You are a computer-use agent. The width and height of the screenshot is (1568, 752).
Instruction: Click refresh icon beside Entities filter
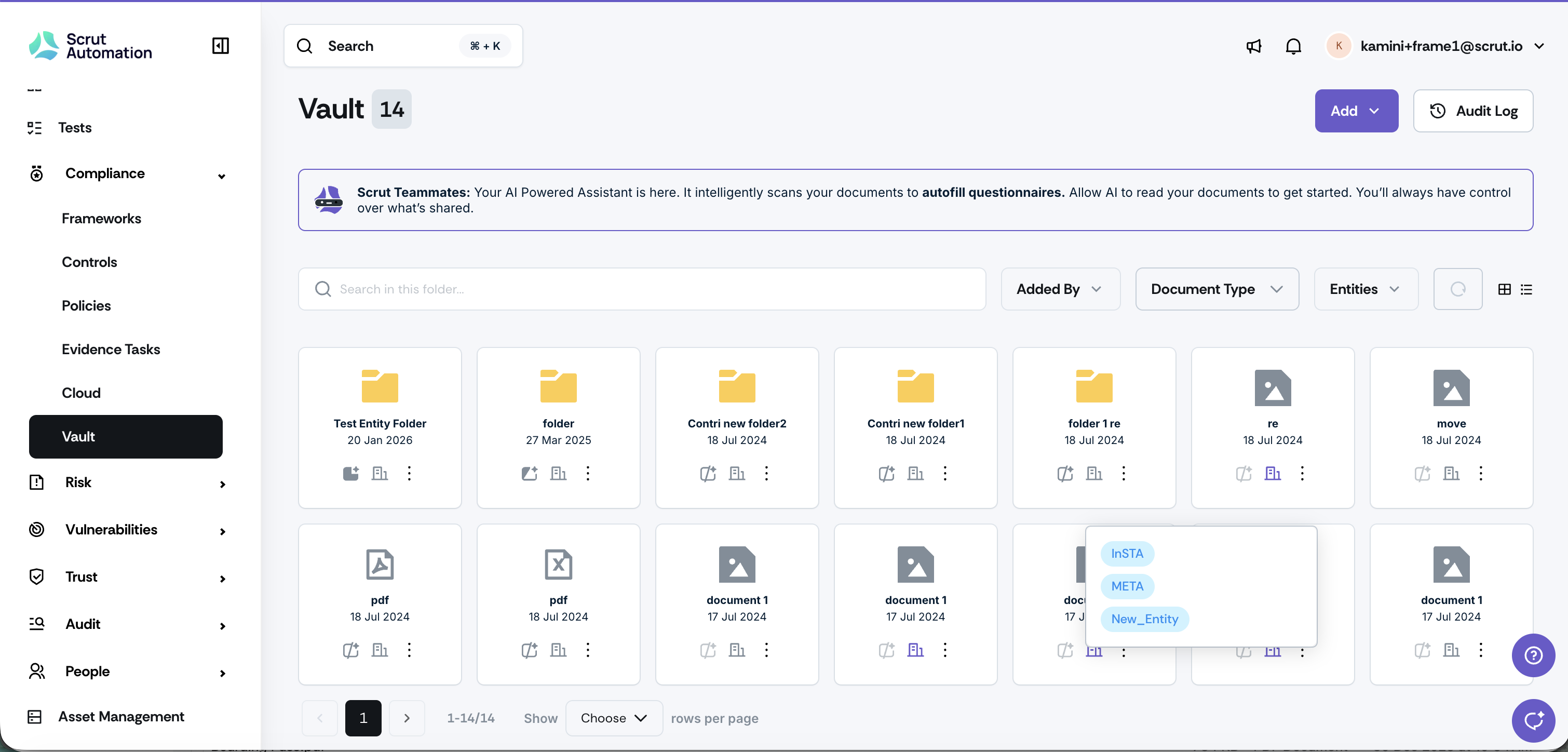(x=1457, y=289)
